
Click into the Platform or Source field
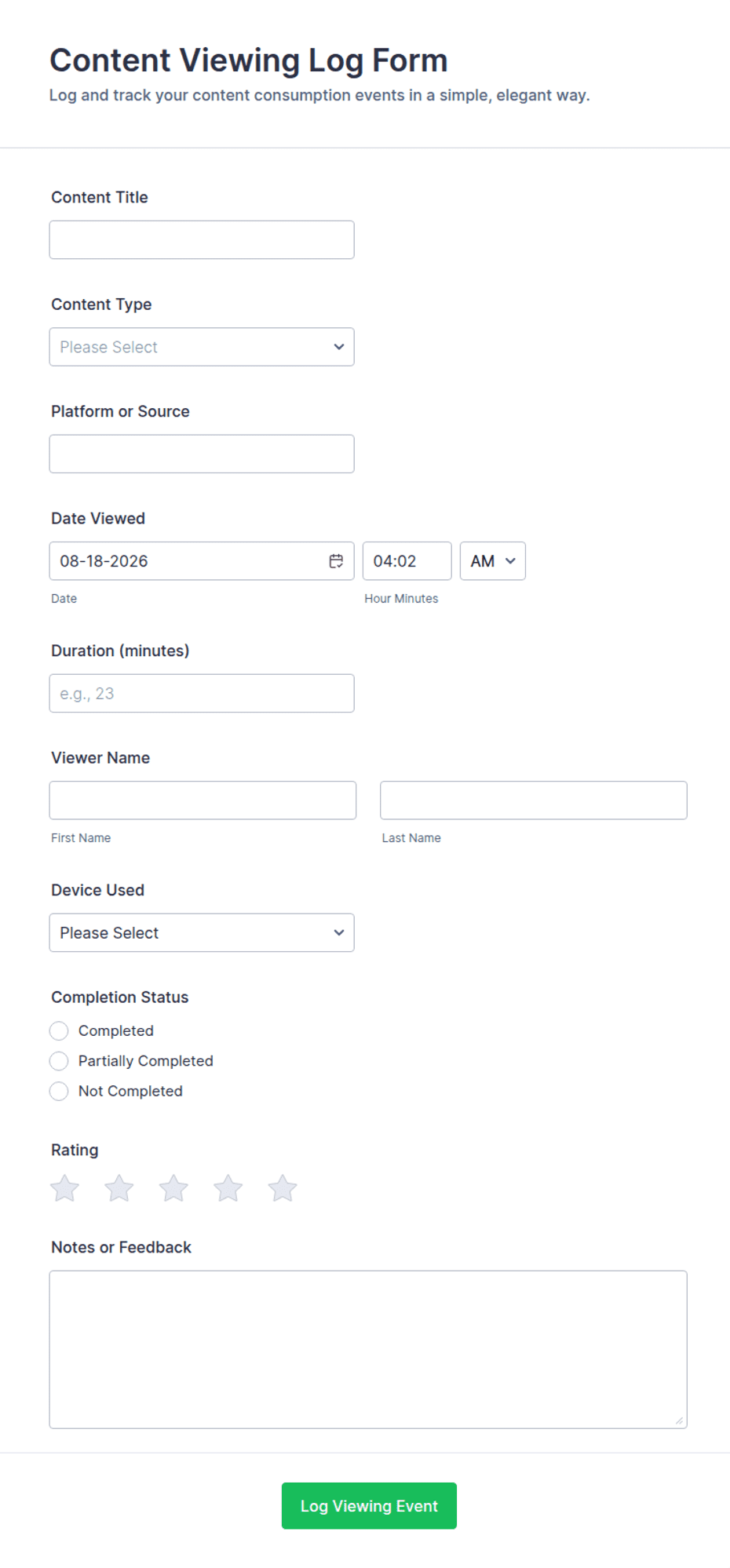[x=202, y=454]
